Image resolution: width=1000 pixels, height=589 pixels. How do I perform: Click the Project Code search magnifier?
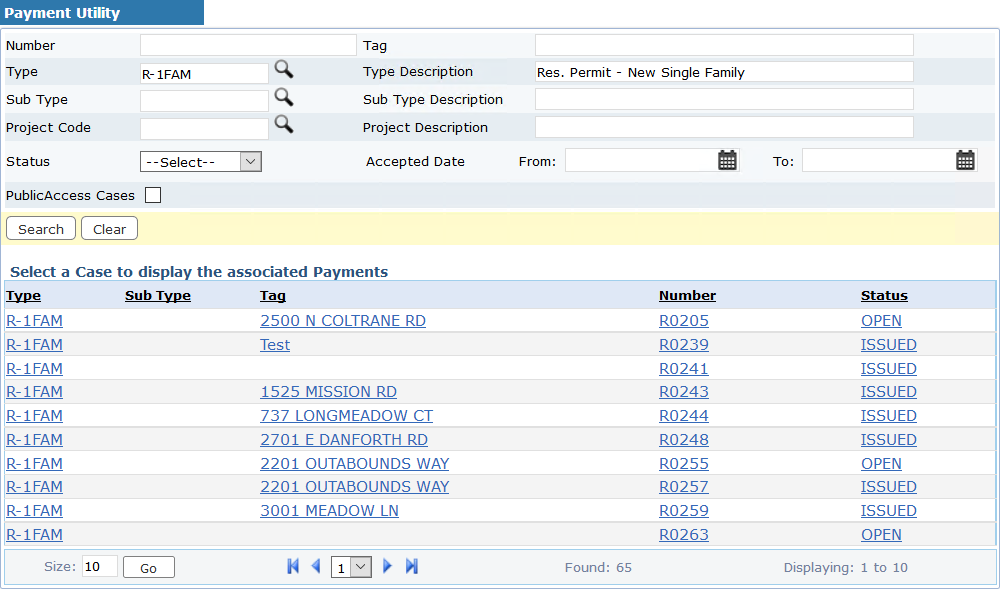(x=284, y=125)
